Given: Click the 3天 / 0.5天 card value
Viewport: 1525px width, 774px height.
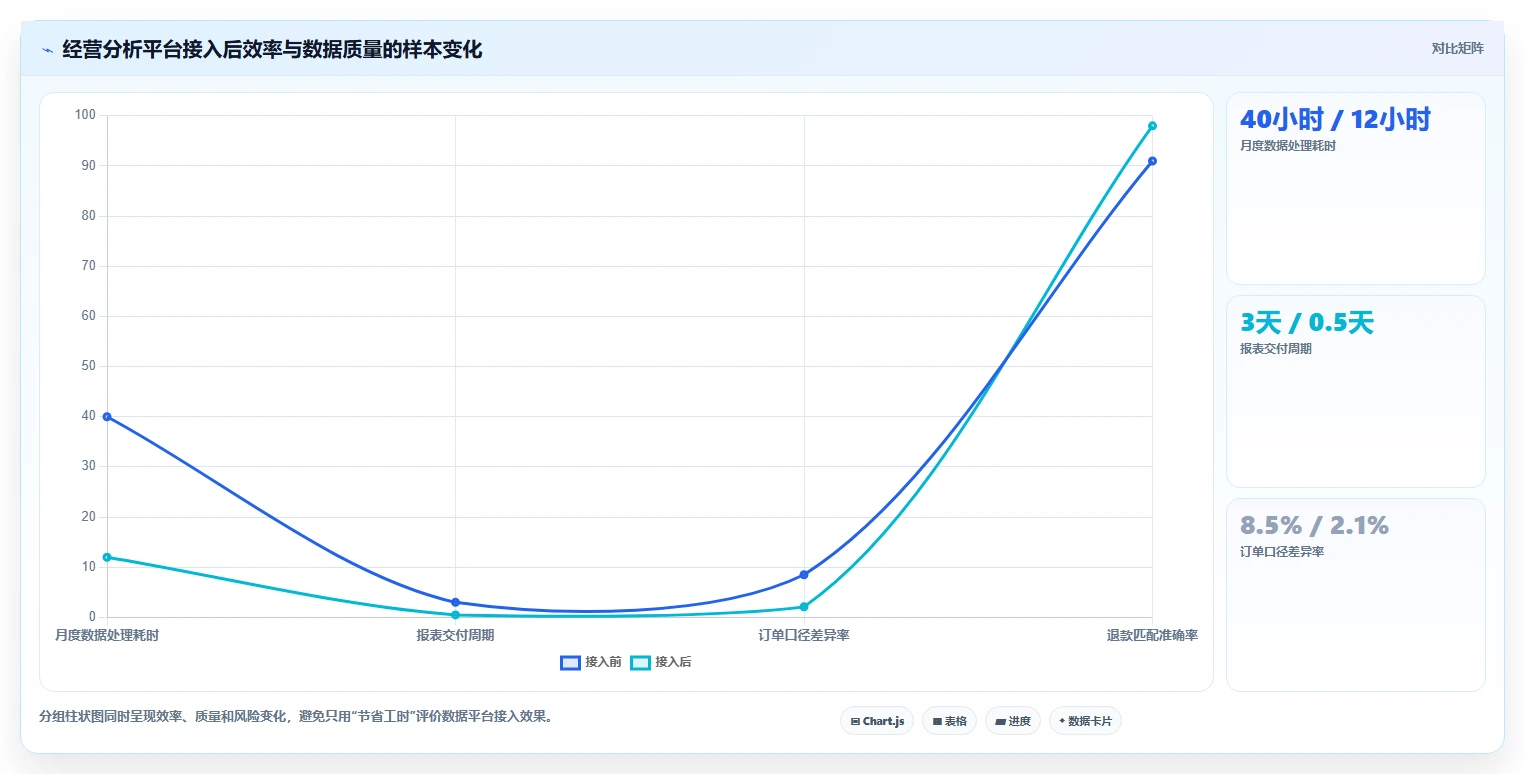Looking at the screenshot, I should (x=1307, y=322).
